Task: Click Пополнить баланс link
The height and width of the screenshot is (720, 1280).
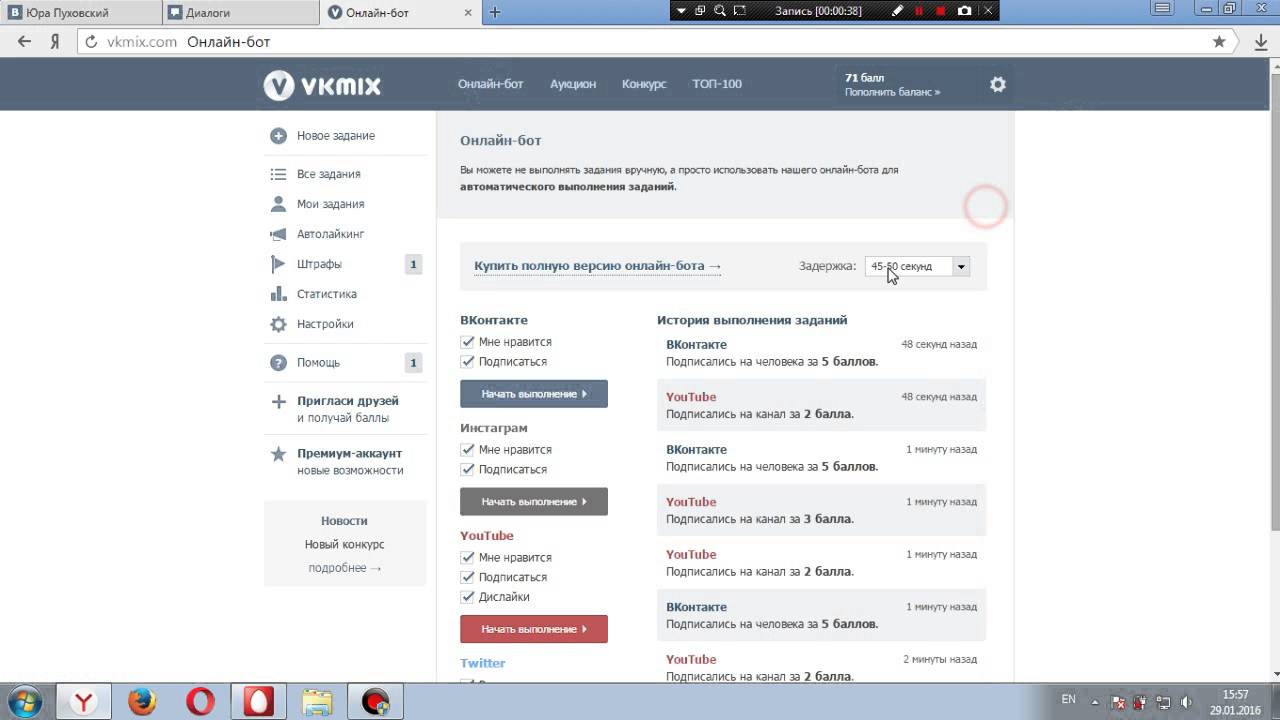Action: coord(892,92)
